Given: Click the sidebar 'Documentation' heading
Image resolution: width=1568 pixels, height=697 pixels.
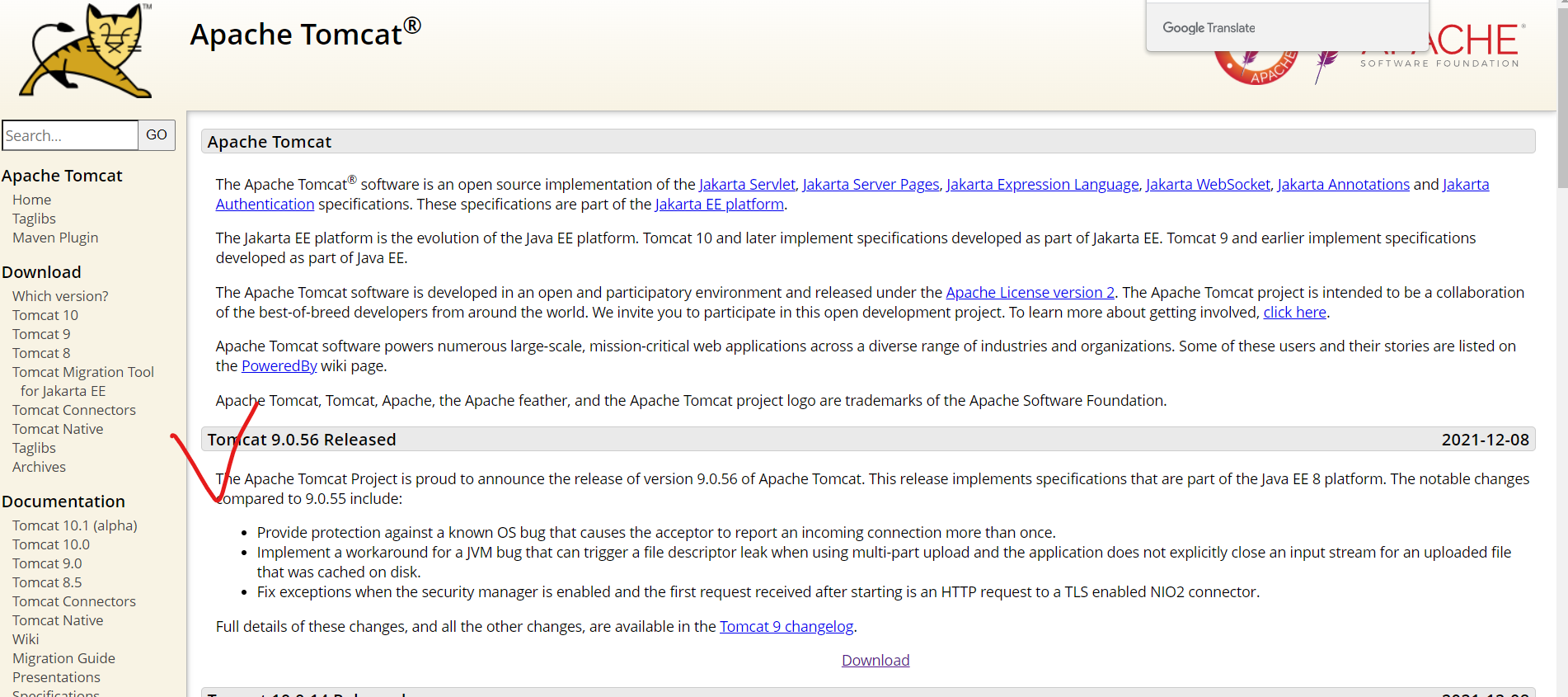Looking at the screenshot, I should click(63, 502).
